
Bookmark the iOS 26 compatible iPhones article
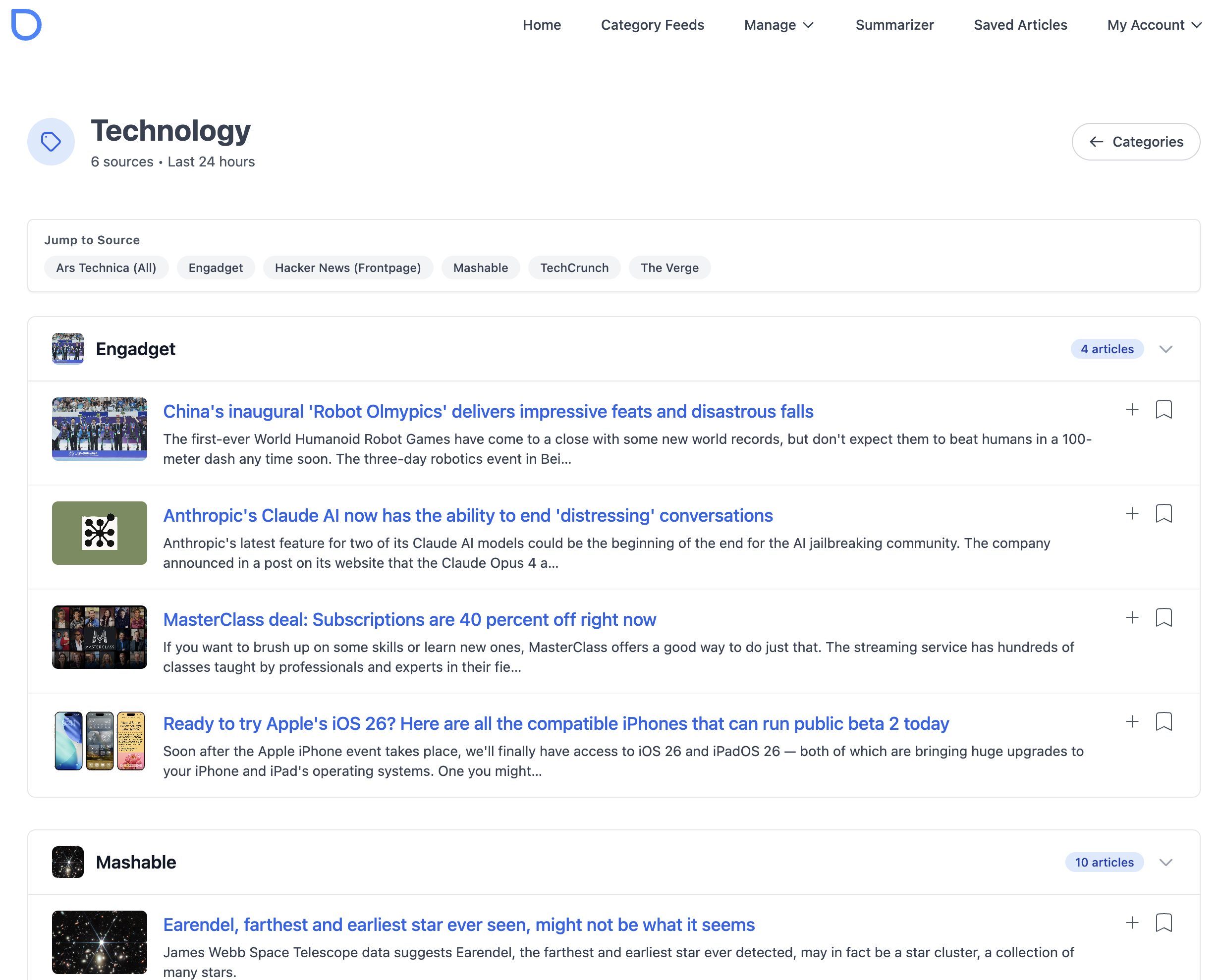pyautogui.click(x=1164, y=721)
